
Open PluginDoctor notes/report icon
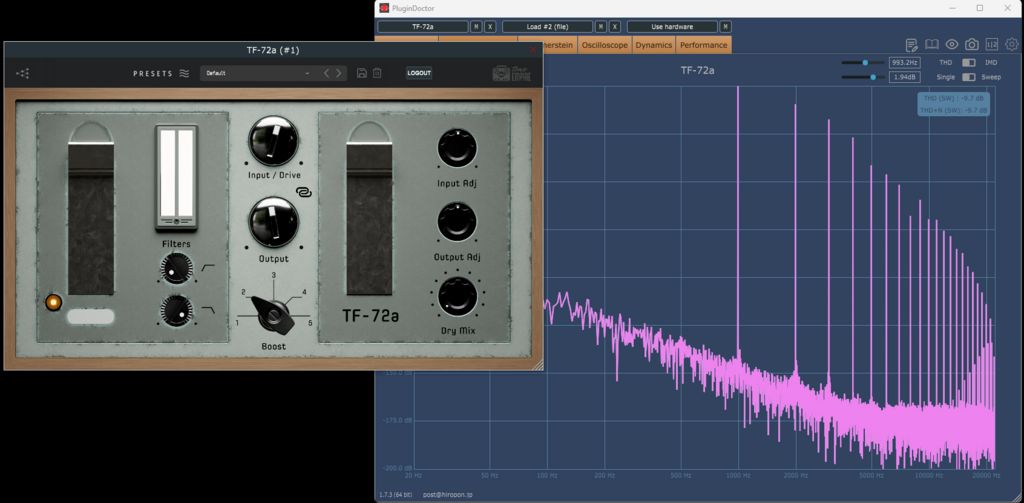pyautogui.click(x=912, y=44)
